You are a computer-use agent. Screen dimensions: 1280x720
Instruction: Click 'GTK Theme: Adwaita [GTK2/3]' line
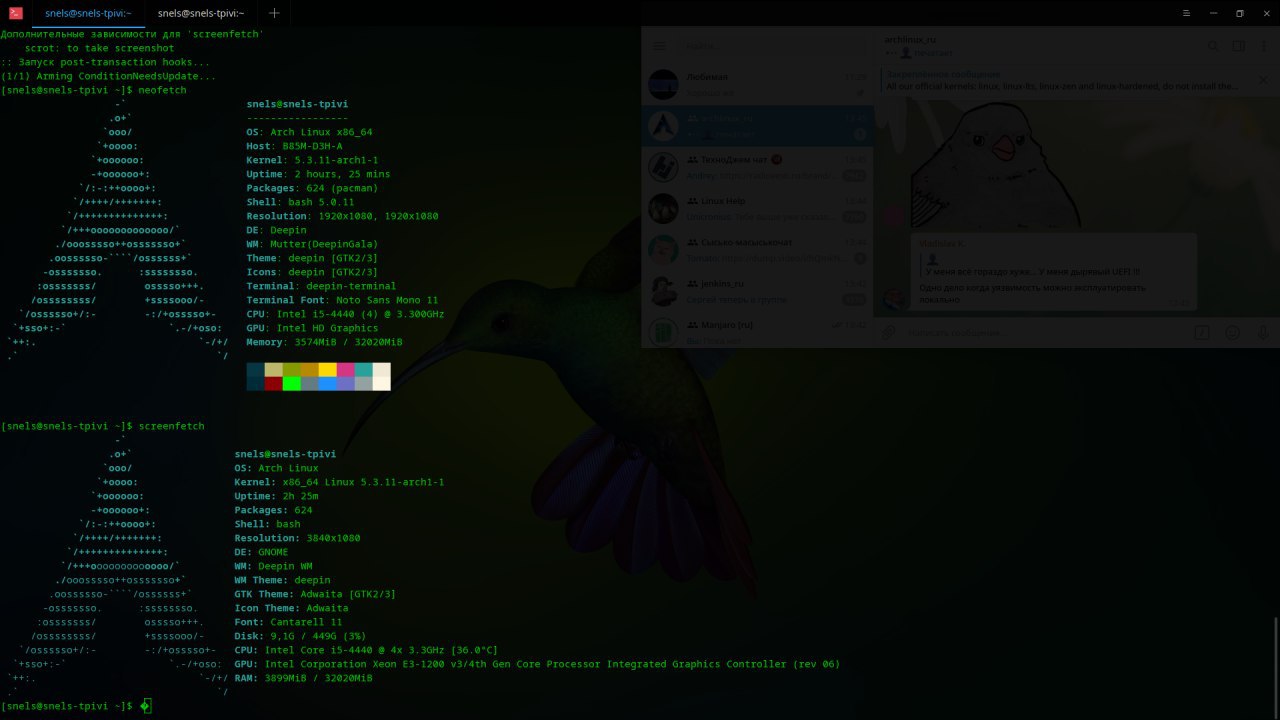(315, 594)
